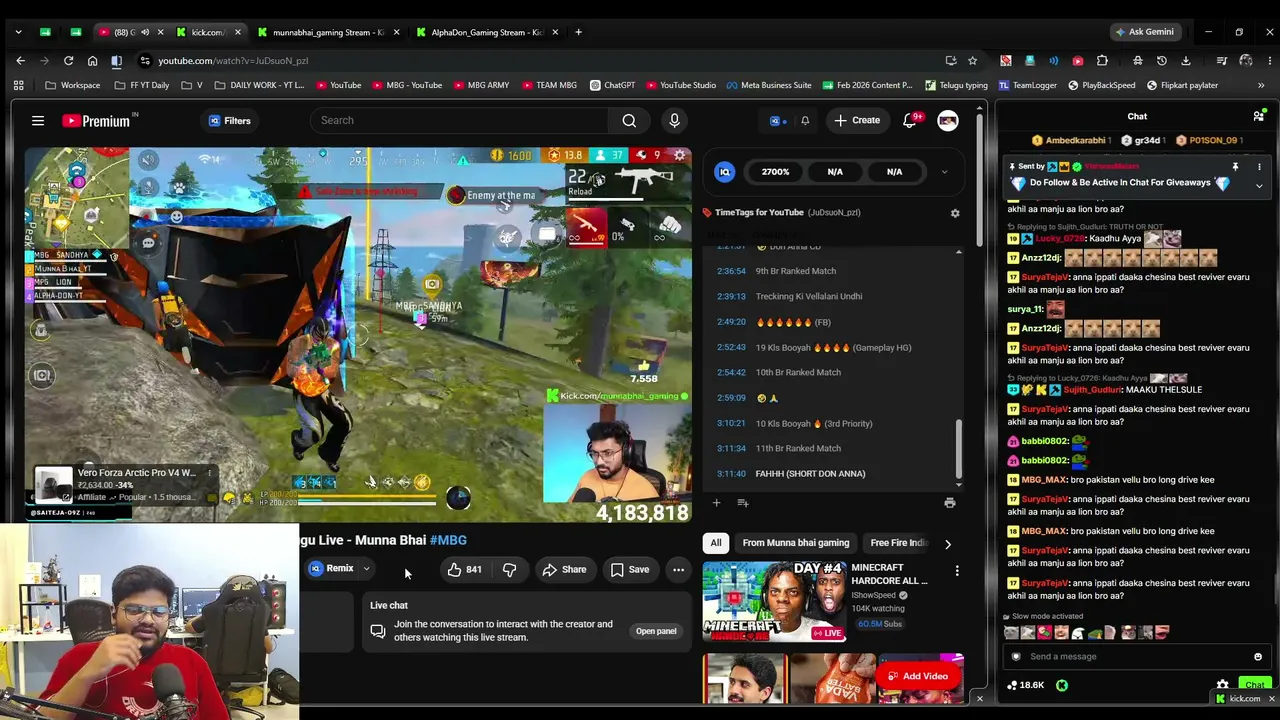
Task: Select the All filter chip
Action: click(716, 543)
